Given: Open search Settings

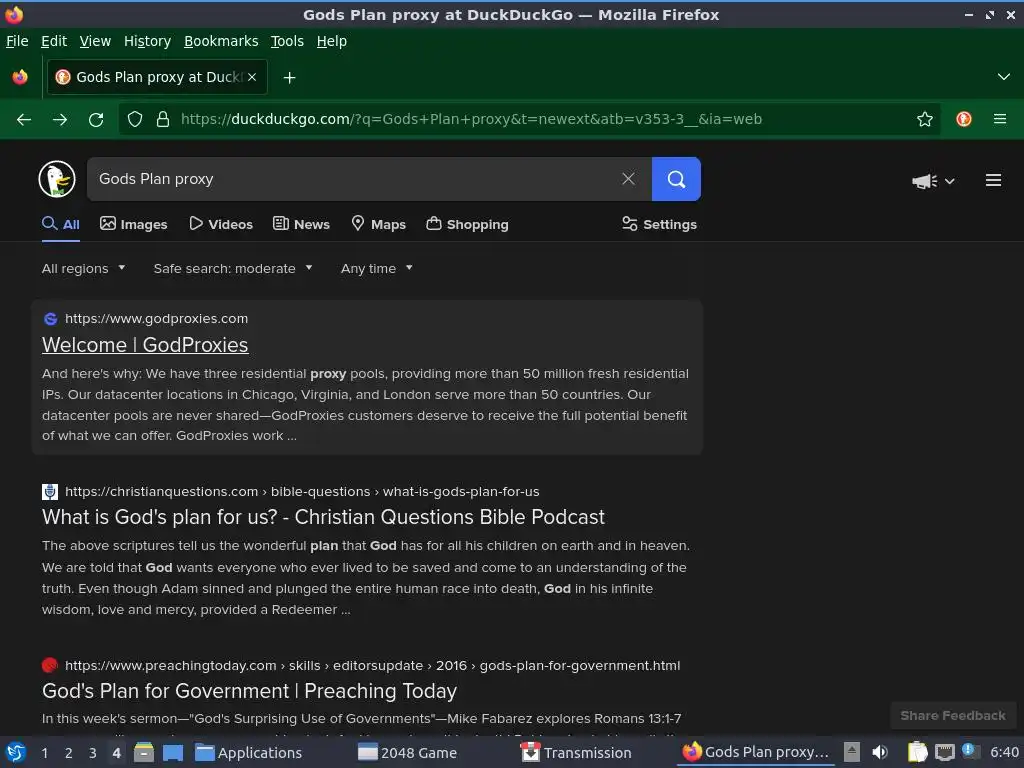Looking at the screenshot, I should coord(659,224).
